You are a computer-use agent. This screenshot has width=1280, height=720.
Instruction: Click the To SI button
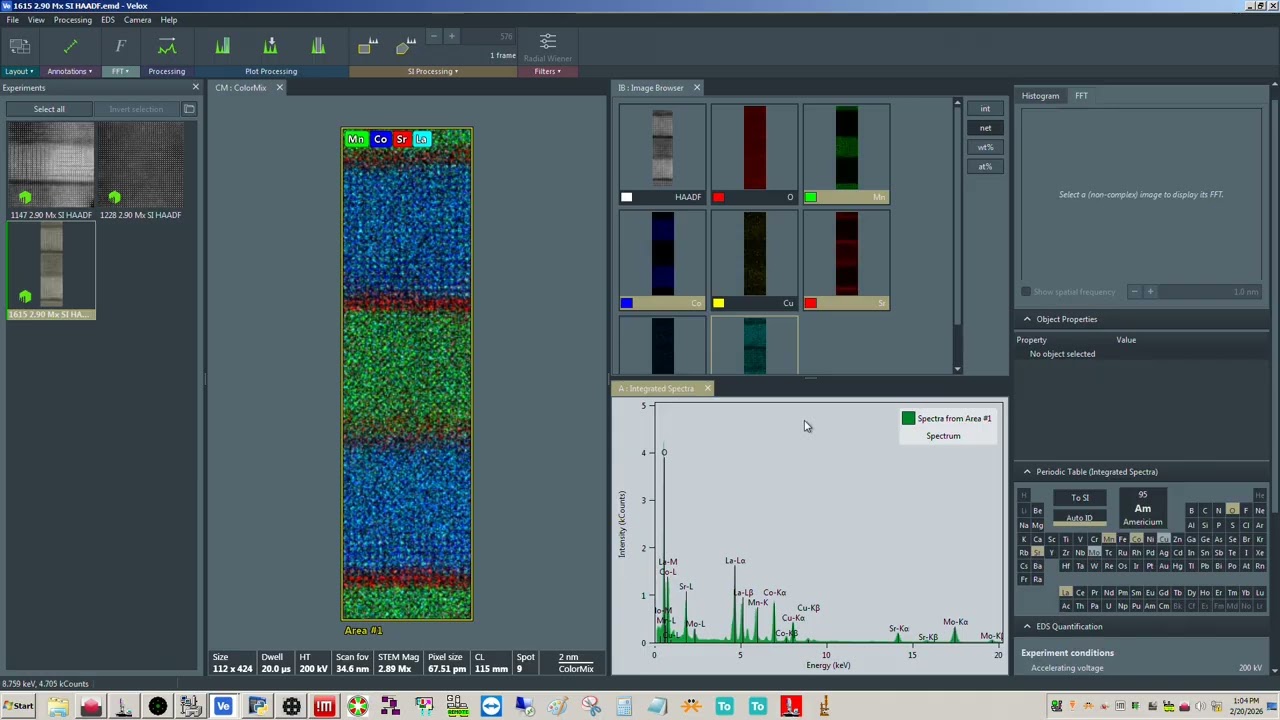pyautogui.click(x=1080, y=498)
